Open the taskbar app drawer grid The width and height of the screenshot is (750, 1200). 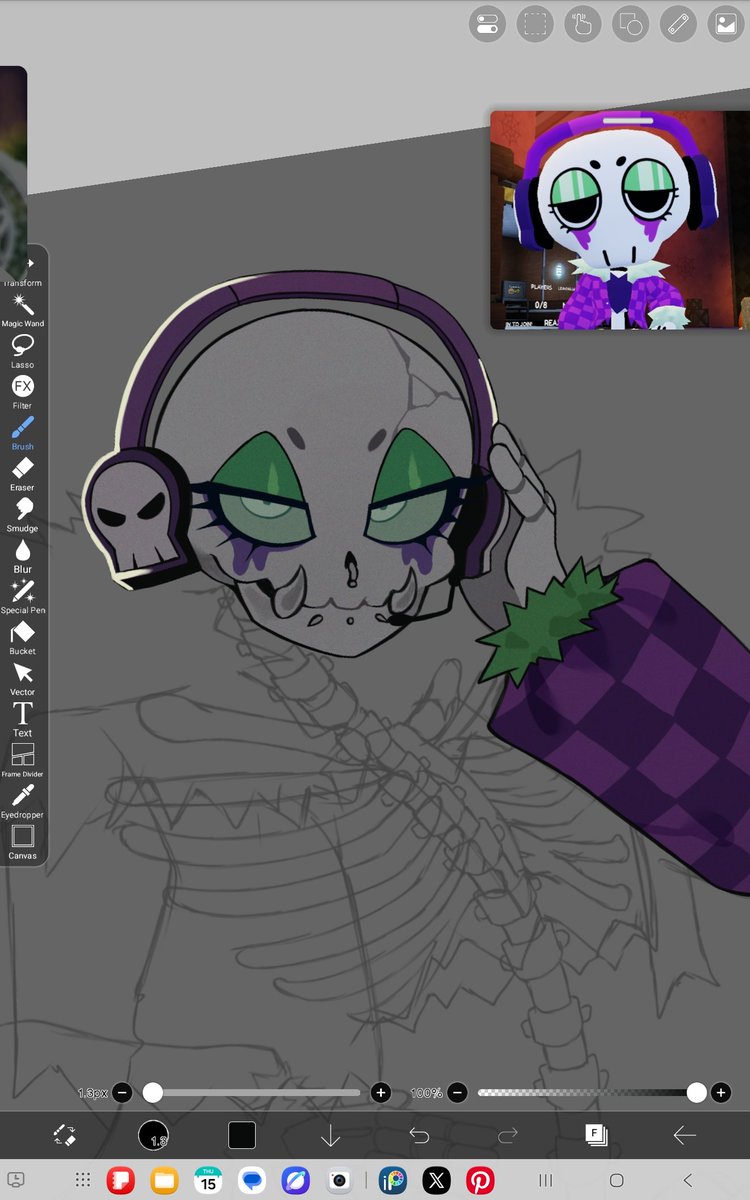[83, 1180]
